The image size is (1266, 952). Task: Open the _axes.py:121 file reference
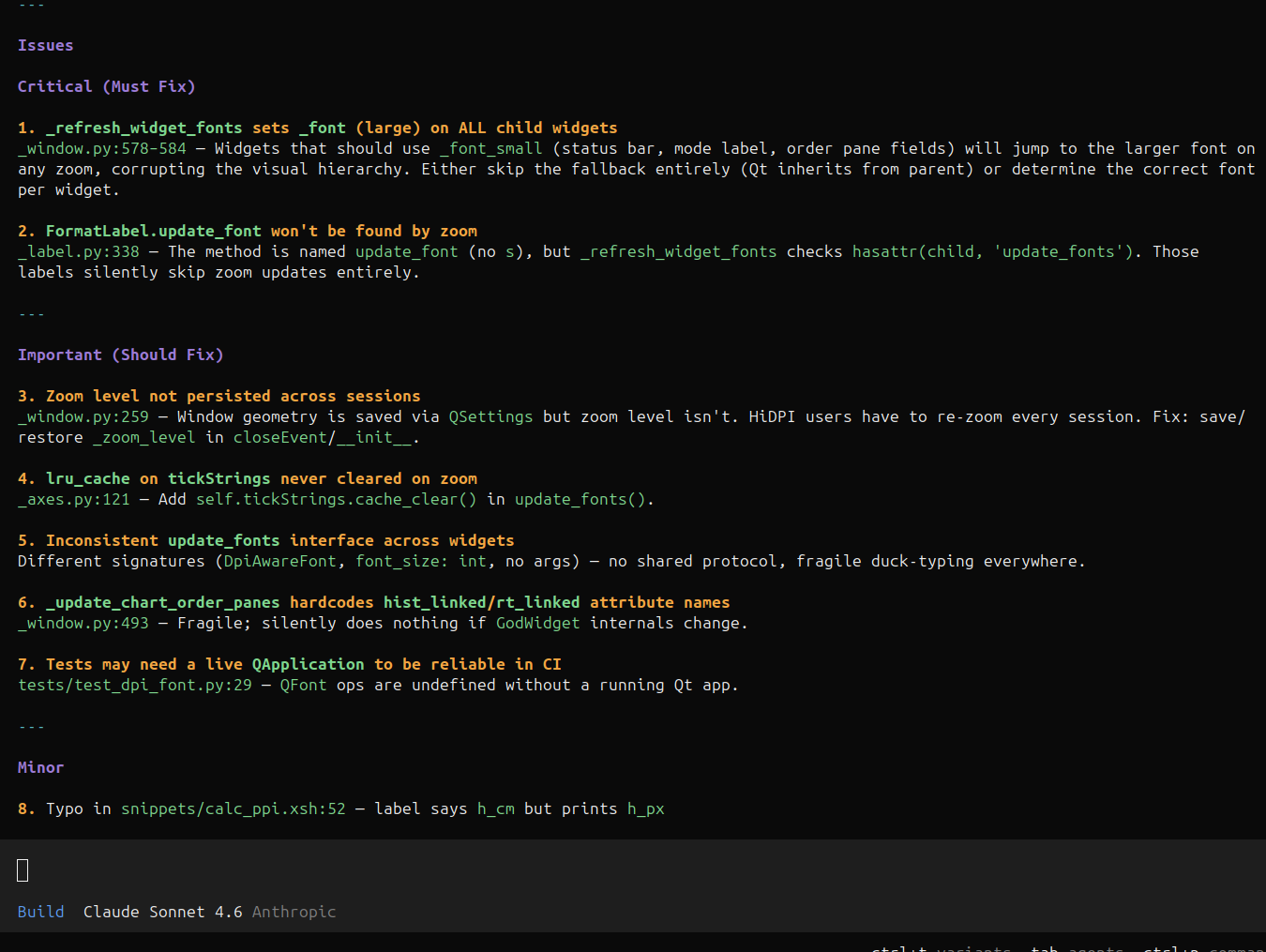[74, 499]
